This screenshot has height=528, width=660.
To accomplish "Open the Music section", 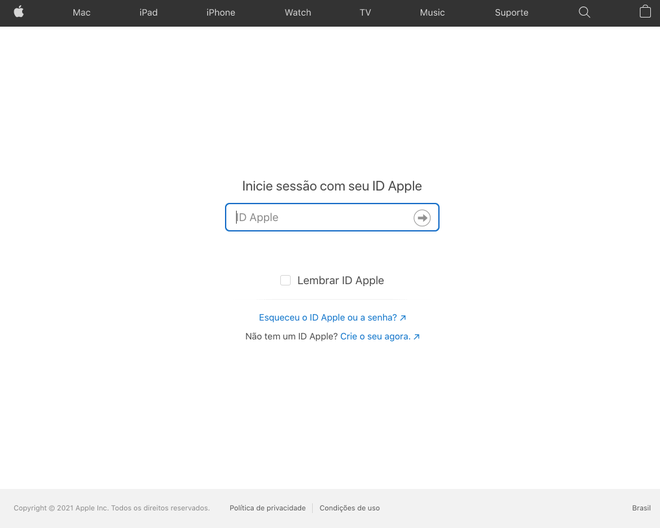I will pos(432,13).
